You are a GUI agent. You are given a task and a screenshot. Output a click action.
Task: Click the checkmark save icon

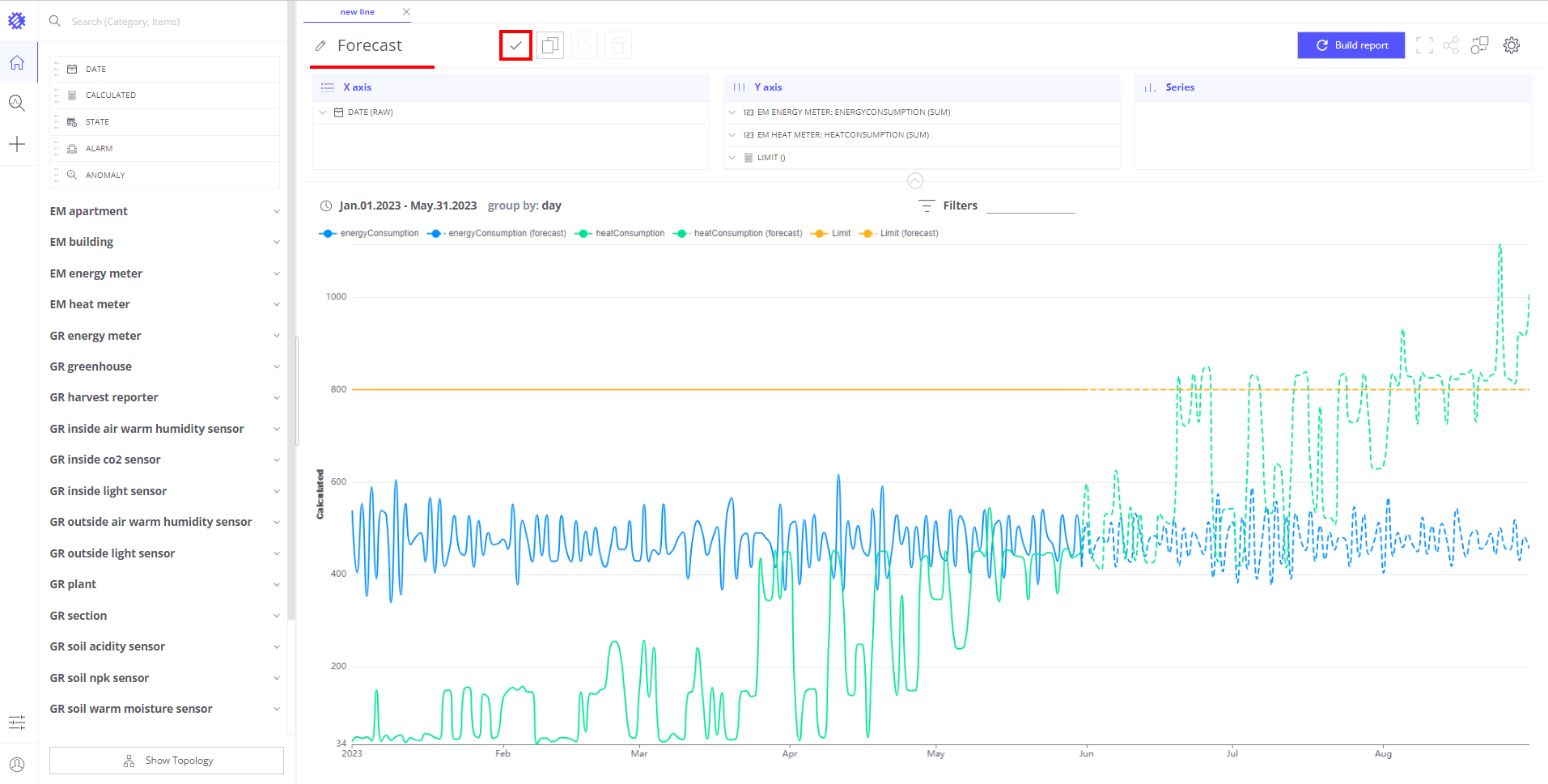[515, 45]
